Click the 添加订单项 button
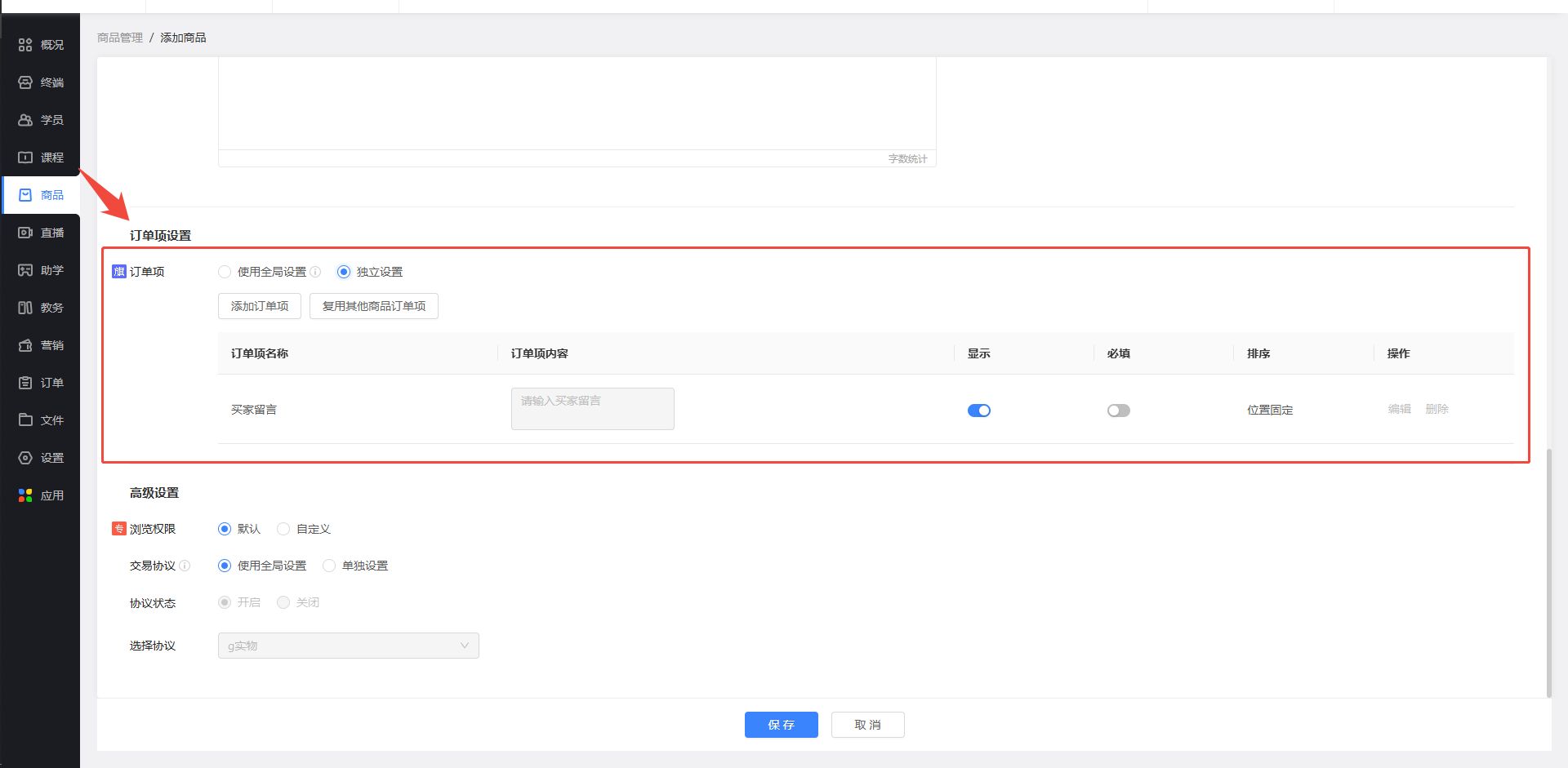1568x768 pixels. point(260,306)
